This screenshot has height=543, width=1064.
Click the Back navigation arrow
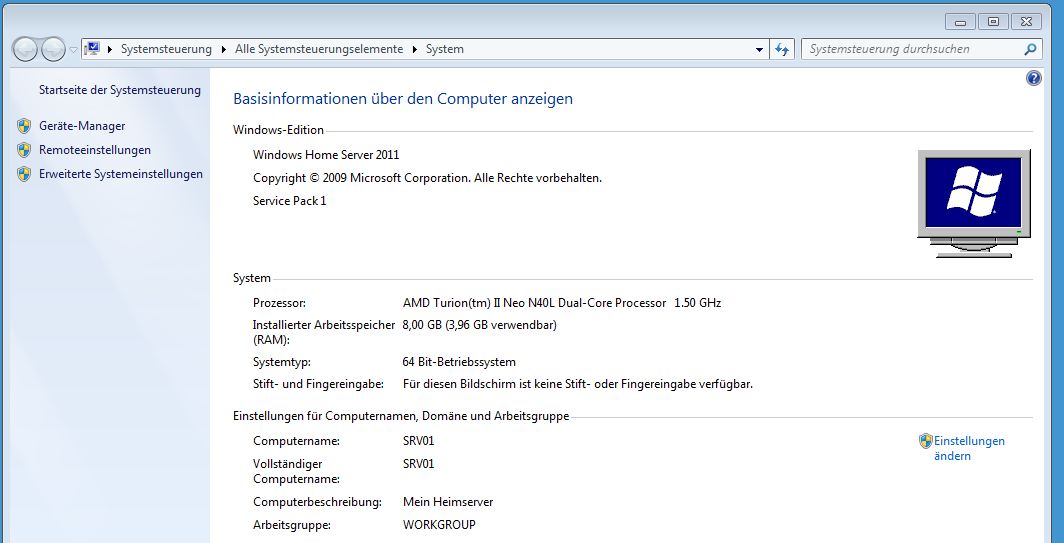point(25,49)
